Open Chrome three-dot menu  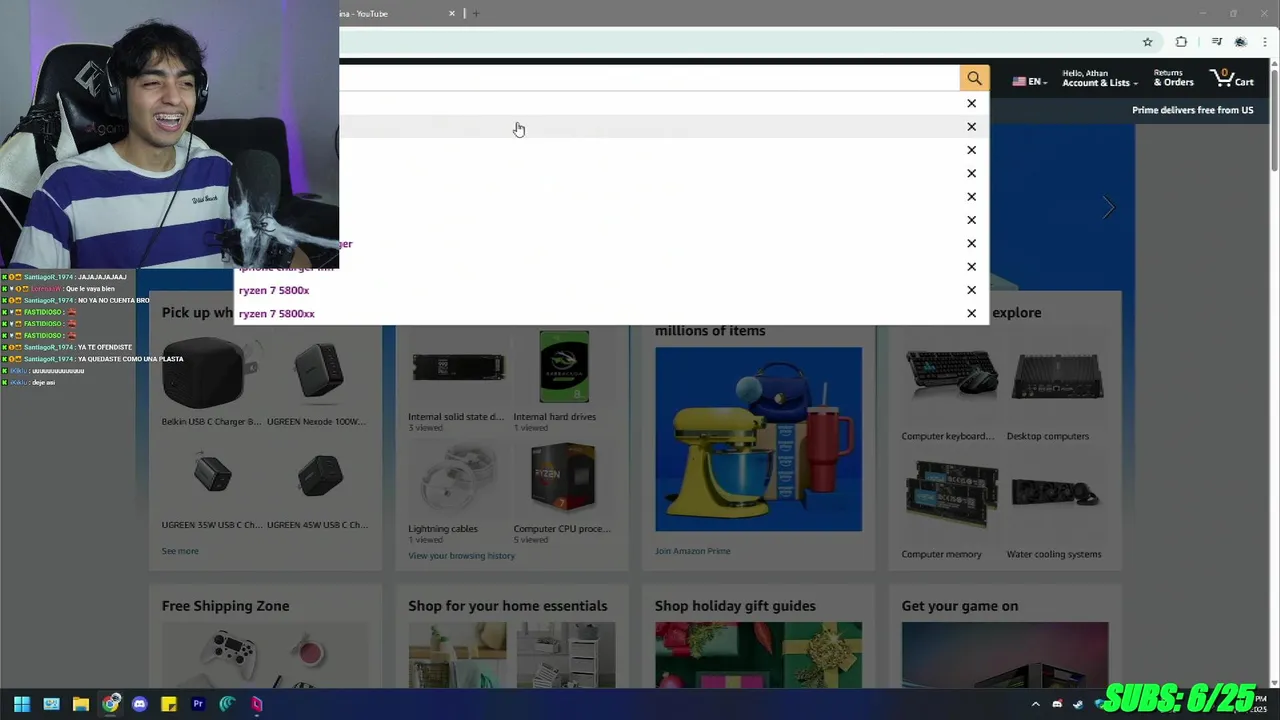1265,42
